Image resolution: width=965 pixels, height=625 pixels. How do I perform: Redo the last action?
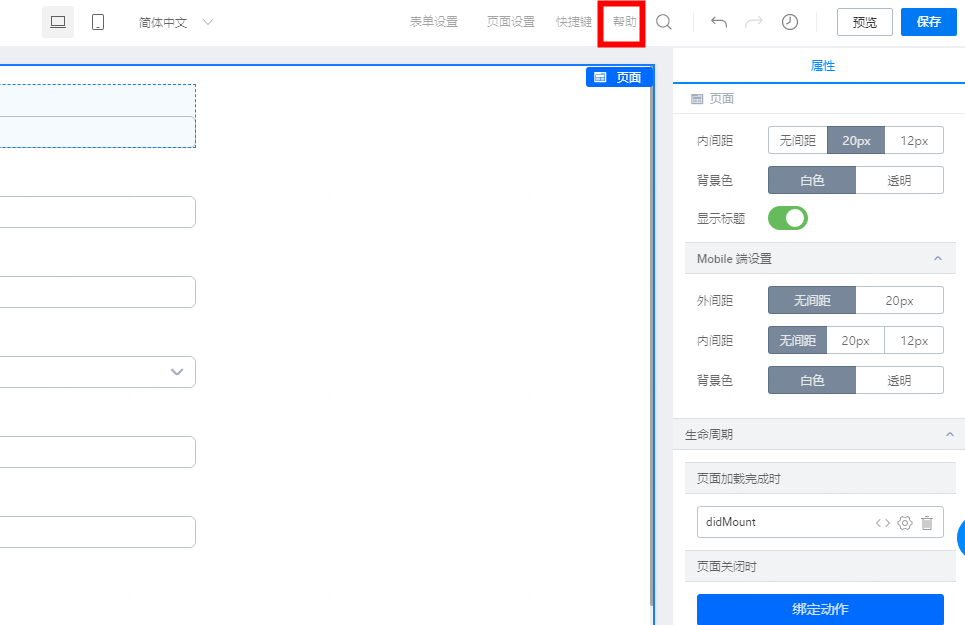point(753,22)
